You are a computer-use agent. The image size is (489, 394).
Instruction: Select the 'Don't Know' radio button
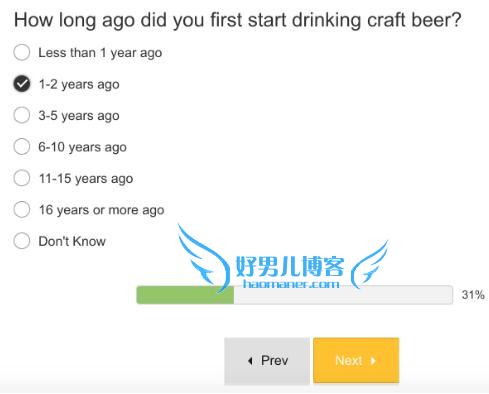(x=22, y=241)
